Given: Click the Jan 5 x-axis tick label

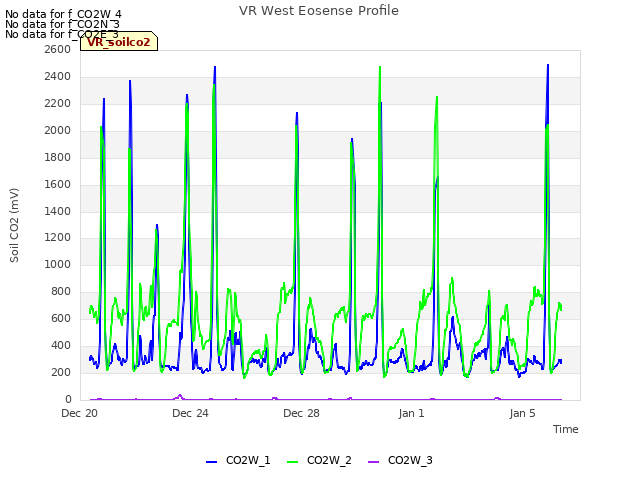Looking at the screenshot, I should tap(522, 413).
